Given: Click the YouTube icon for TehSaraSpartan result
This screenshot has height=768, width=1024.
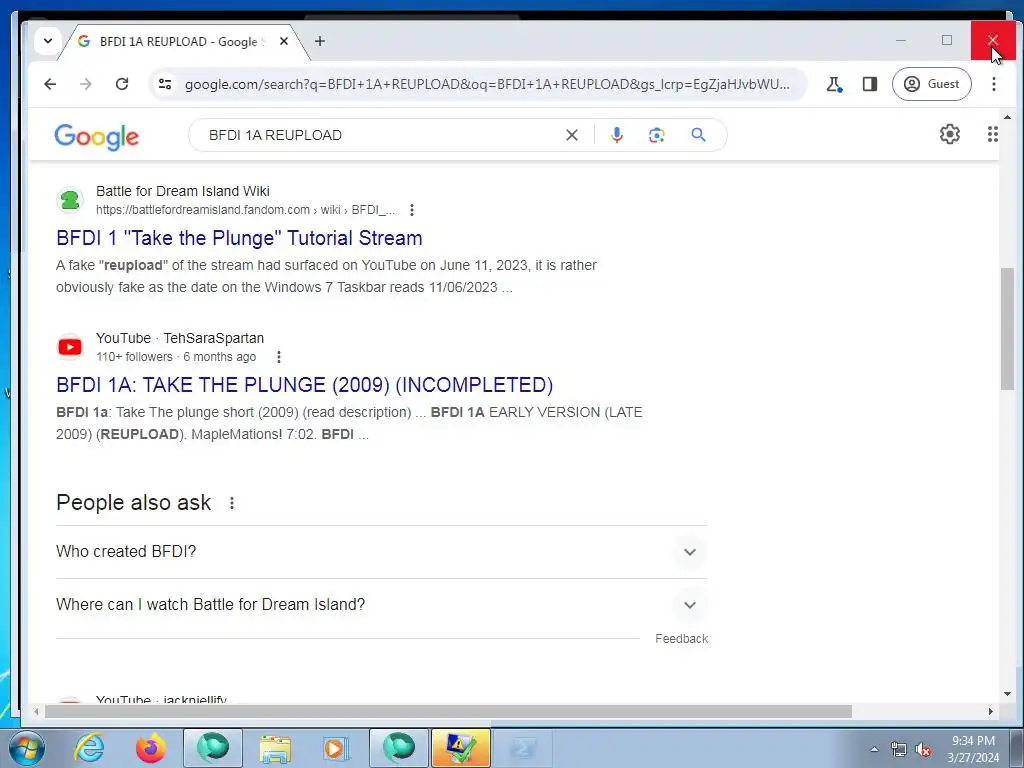Looking at the screenshot, I should (70, 347).
